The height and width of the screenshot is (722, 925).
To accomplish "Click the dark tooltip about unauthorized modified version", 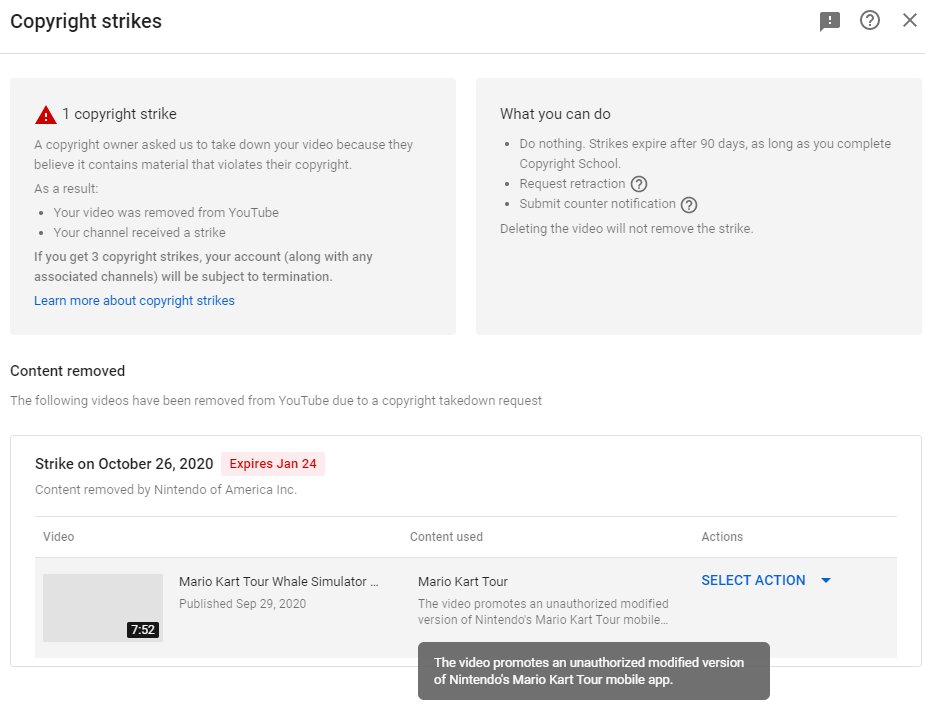I will (x=593, y=671).
